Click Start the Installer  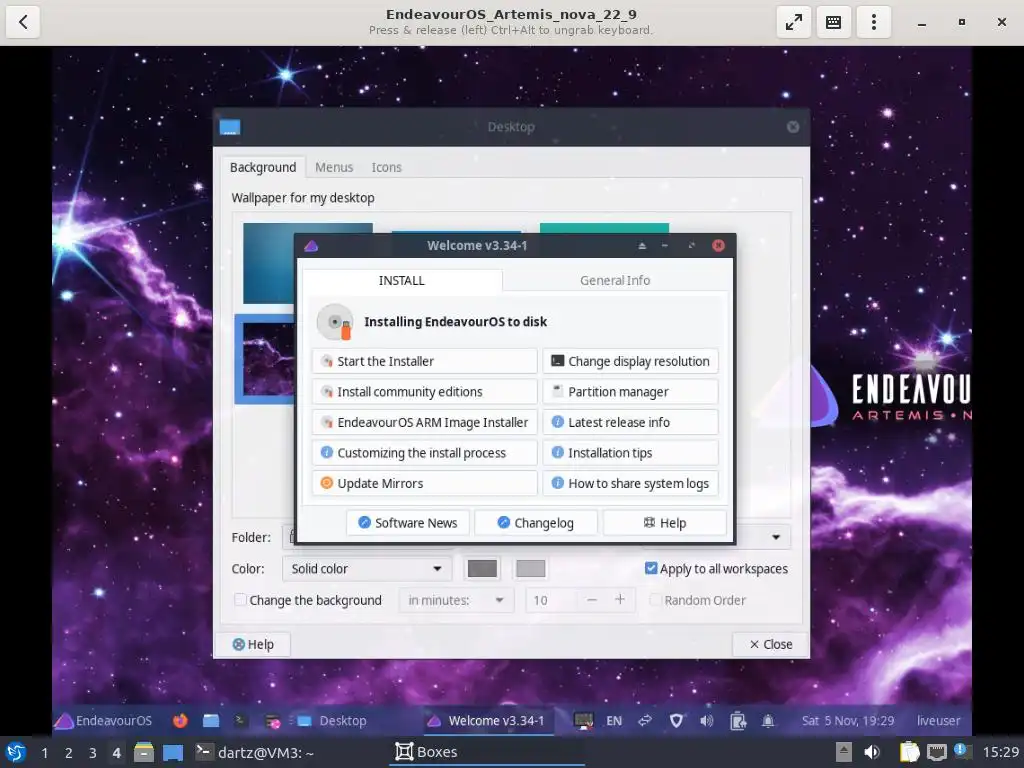(424, 361)
